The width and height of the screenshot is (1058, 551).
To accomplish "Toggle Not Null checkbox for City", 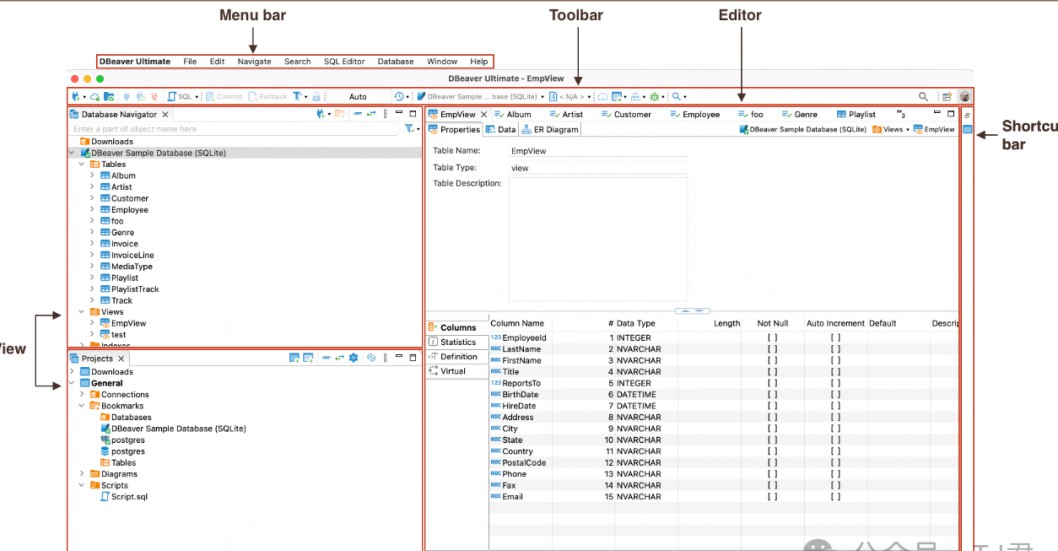I will (x=772, y=429).
